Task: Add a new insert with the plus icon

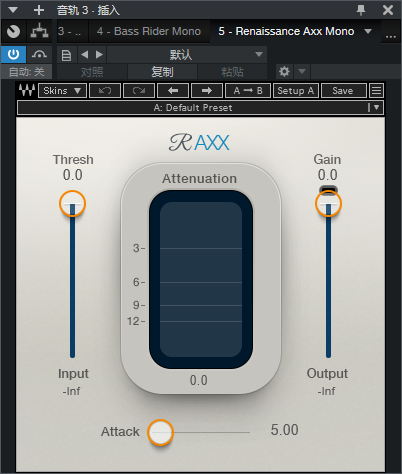Action: tap(39, 10)
